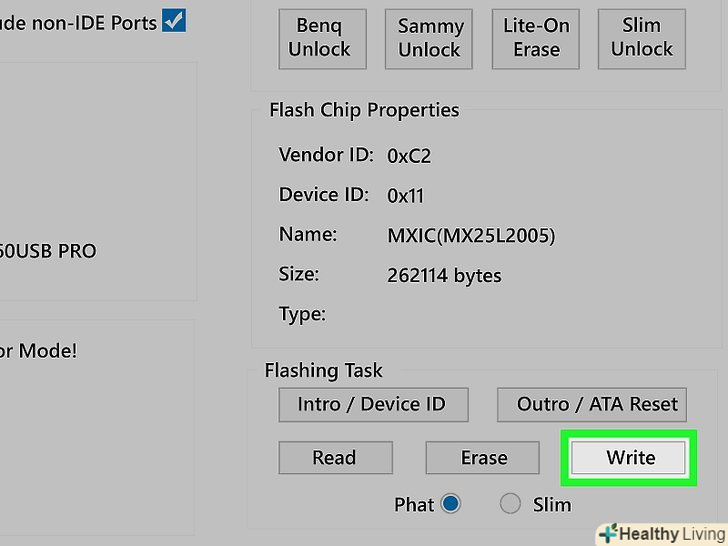
Task: Click the Lite-On Erase button
Action: (x=536, y=39)
